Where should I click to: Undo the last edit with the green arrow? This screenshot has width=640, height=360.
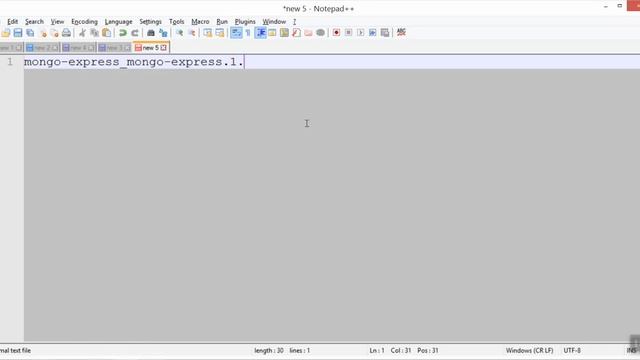click(x=122, y=33)
